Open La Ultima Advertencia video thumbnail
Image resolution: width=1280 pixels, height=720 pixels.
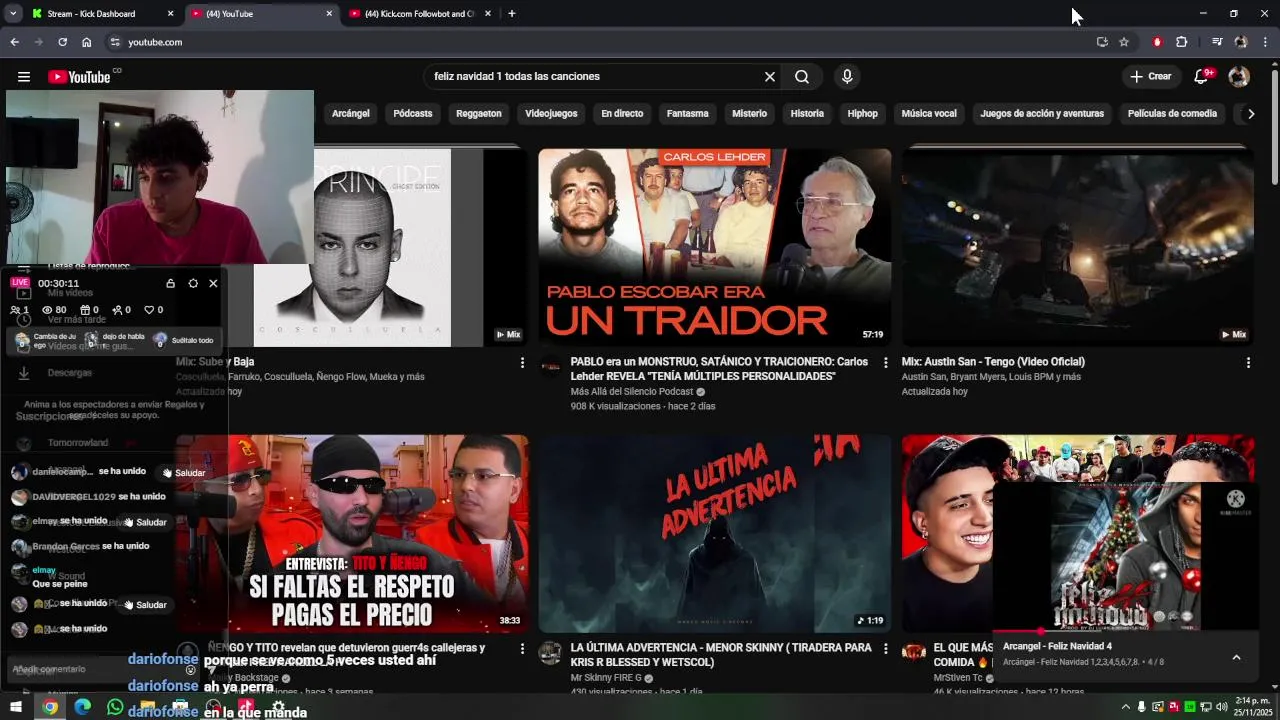tap(715, 534)
